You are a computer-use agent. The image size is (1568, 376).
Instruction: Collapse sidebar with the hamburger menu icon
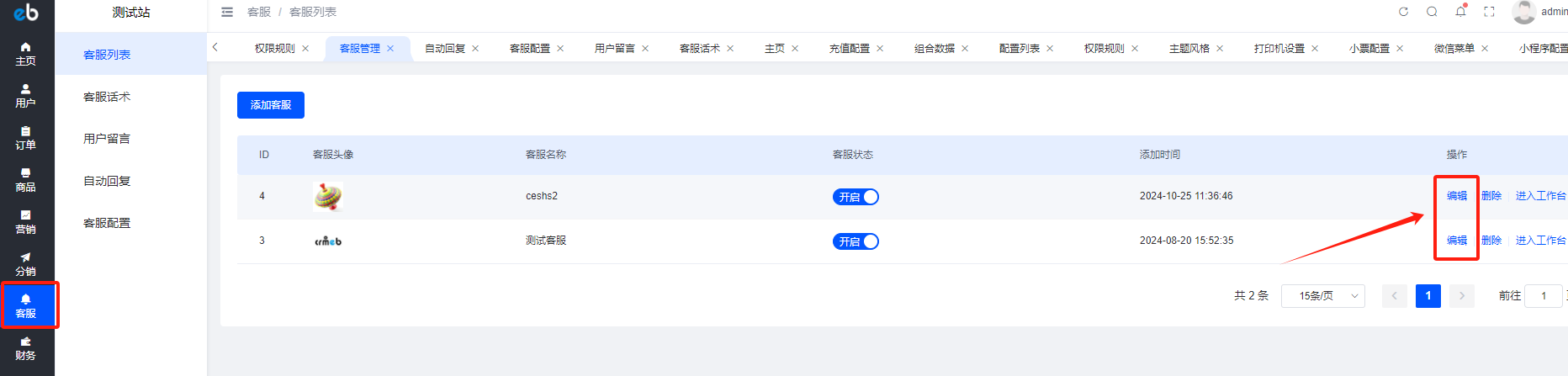(x=227, y=12)
